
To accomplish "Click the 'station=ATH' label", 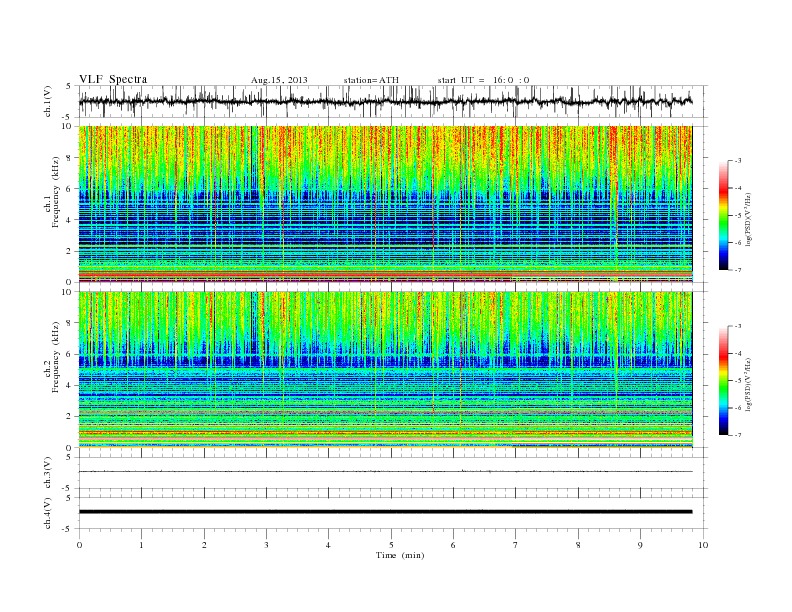I will click(371, 80).
